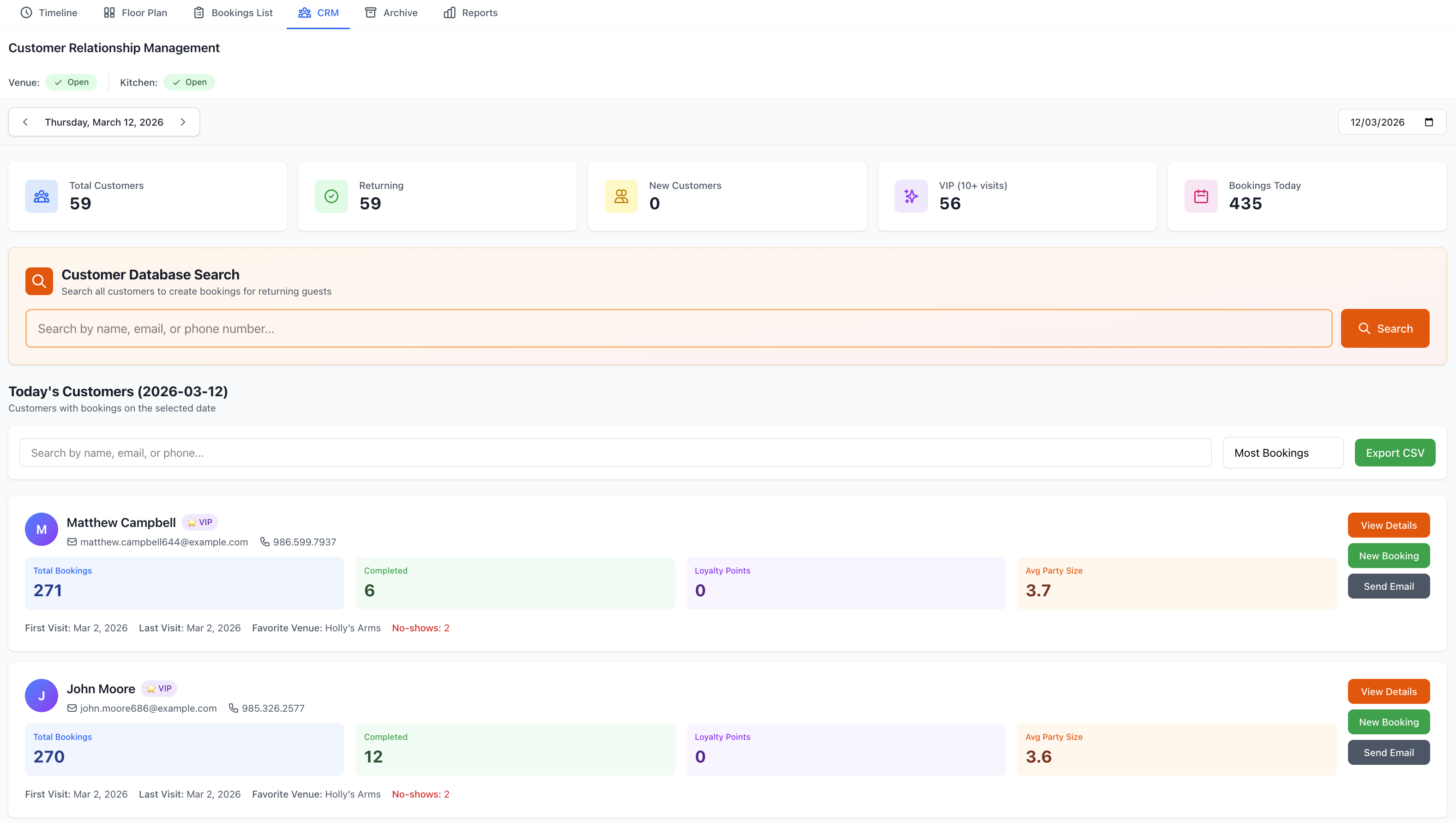This screenshot has width=1456, height=823.
Task: Click the email envelope icon for John Moore
Action: pyautogui.click(x=72, y=708)
